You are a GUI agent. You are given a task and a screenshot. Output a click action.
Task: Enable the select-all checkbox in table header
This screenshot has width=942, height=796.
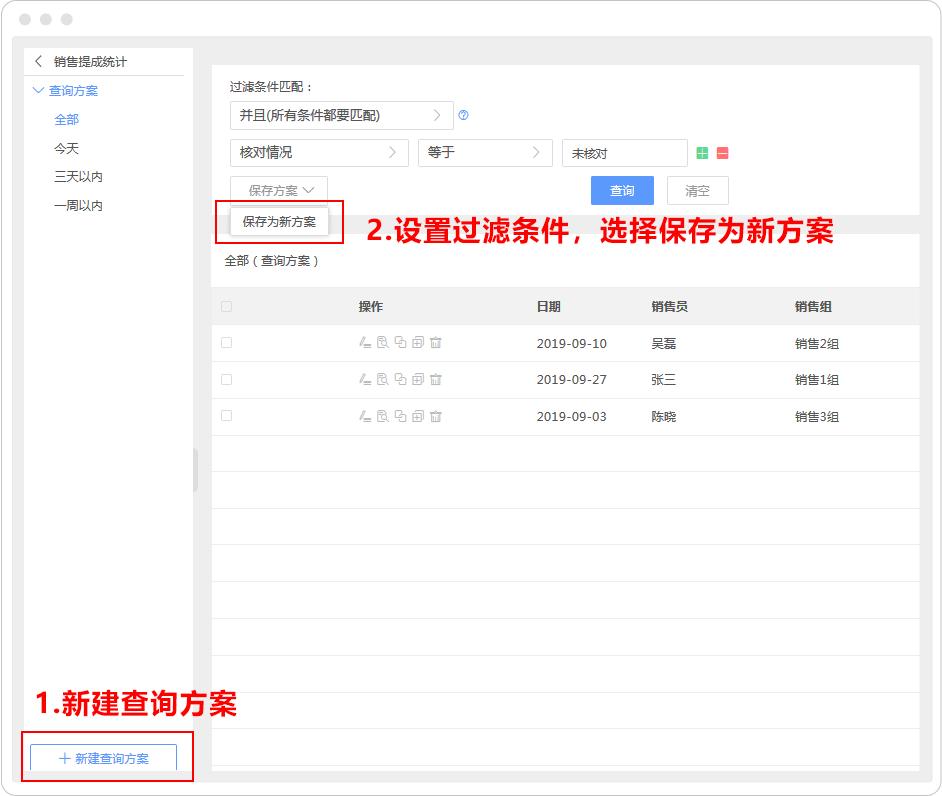click(225, 306)
